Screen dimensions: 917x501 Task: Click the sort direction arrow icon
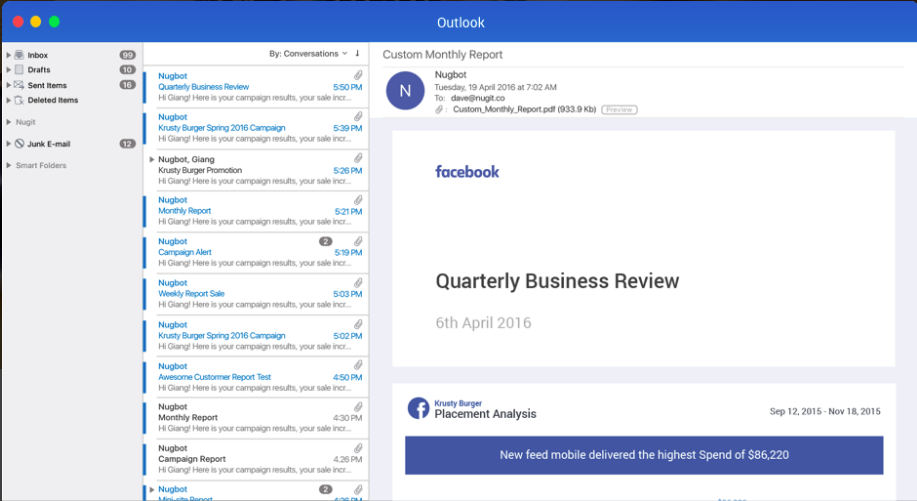point(357,53)
